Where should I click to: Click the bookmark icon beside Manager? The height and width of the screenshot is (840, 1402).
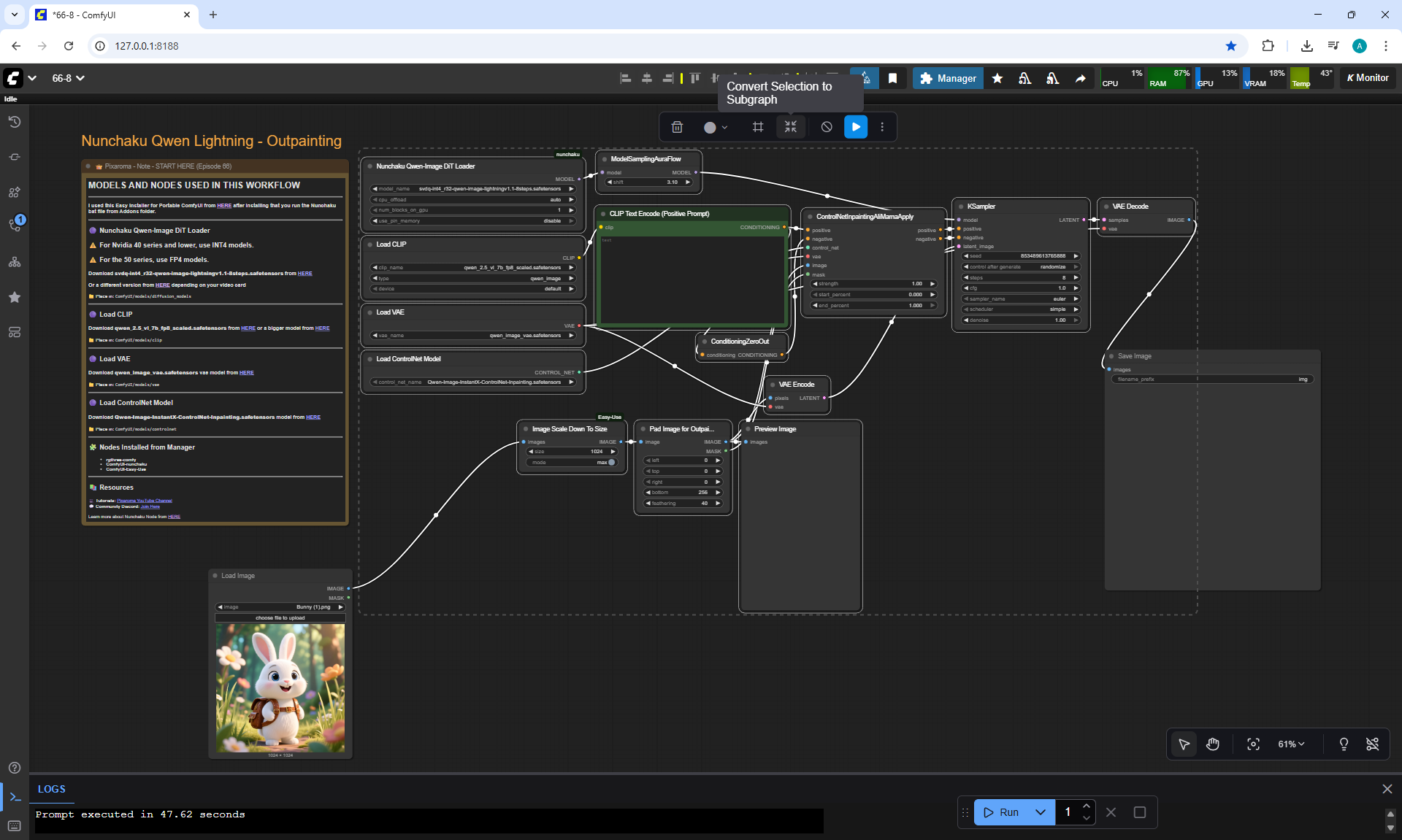[892, 78]
